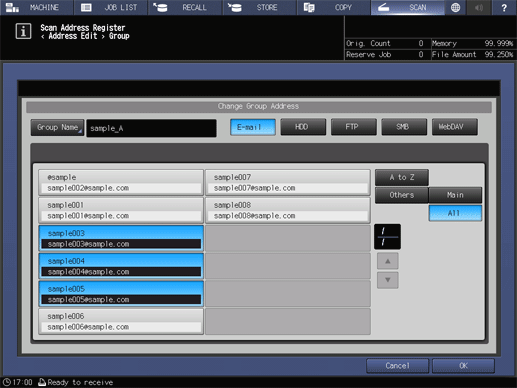
Task: Select the WebDAV address type
Action: [x=454, y=127]
